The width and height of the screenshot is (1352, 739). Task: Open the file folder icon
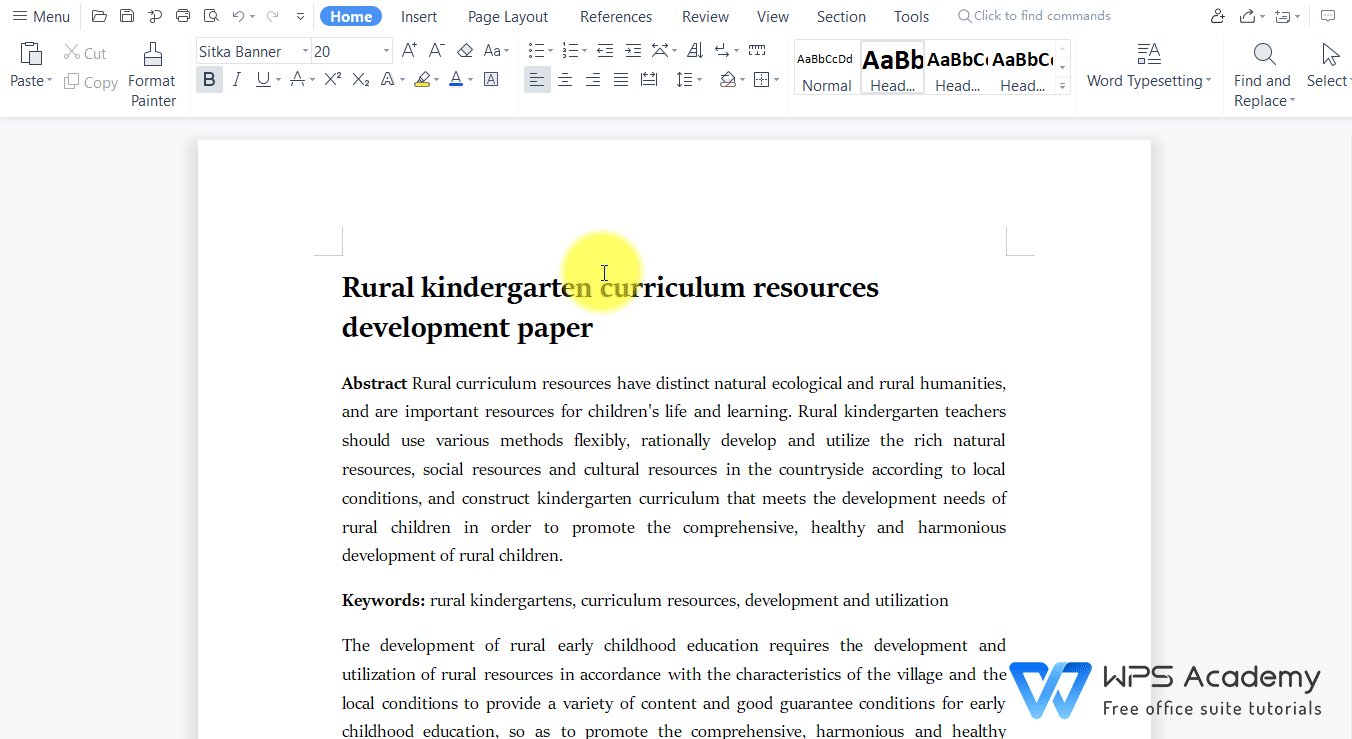[98, 16]
